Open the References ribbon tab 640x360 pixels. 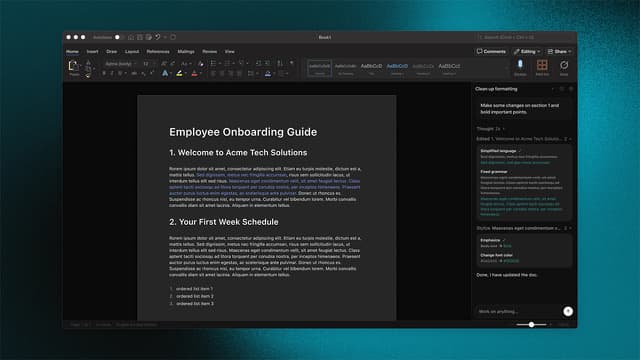(158, 52)
